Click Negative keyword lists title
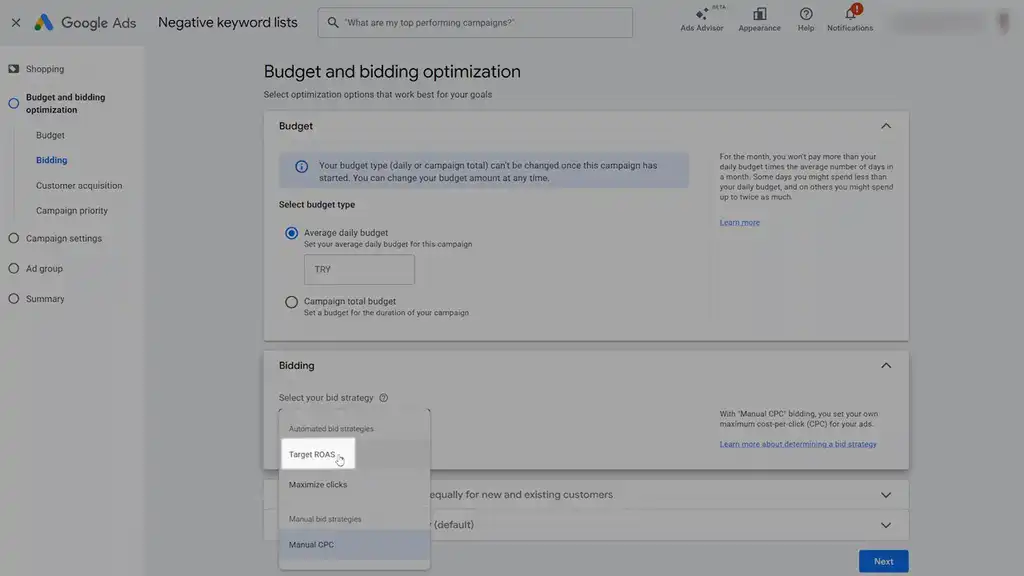The height and width of the screenshot is (576, 1024). click(227, 22)
